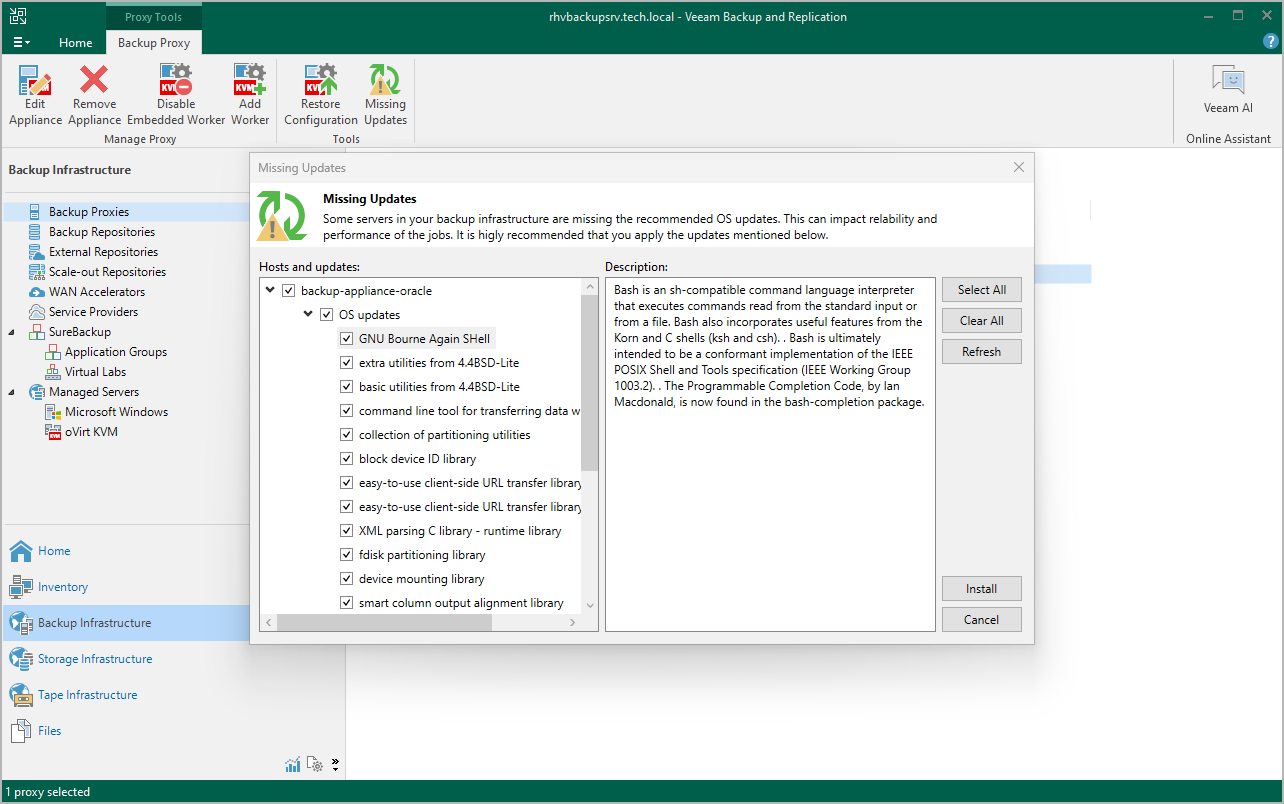Select Application Groups under SureBackup
The width and height of the screenshot is (1284, 804).
tap(116, 352)
